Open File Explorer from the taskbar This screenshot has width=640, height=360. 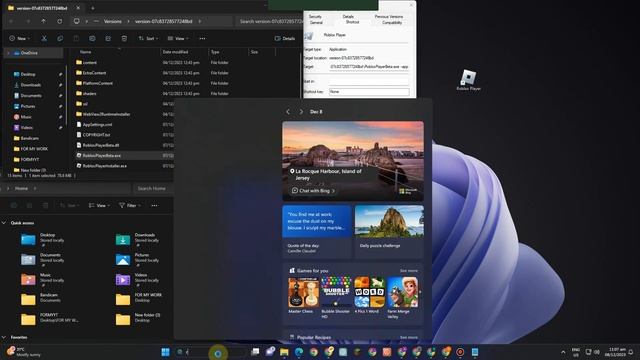pyautogui.click(x=284, y=352)
